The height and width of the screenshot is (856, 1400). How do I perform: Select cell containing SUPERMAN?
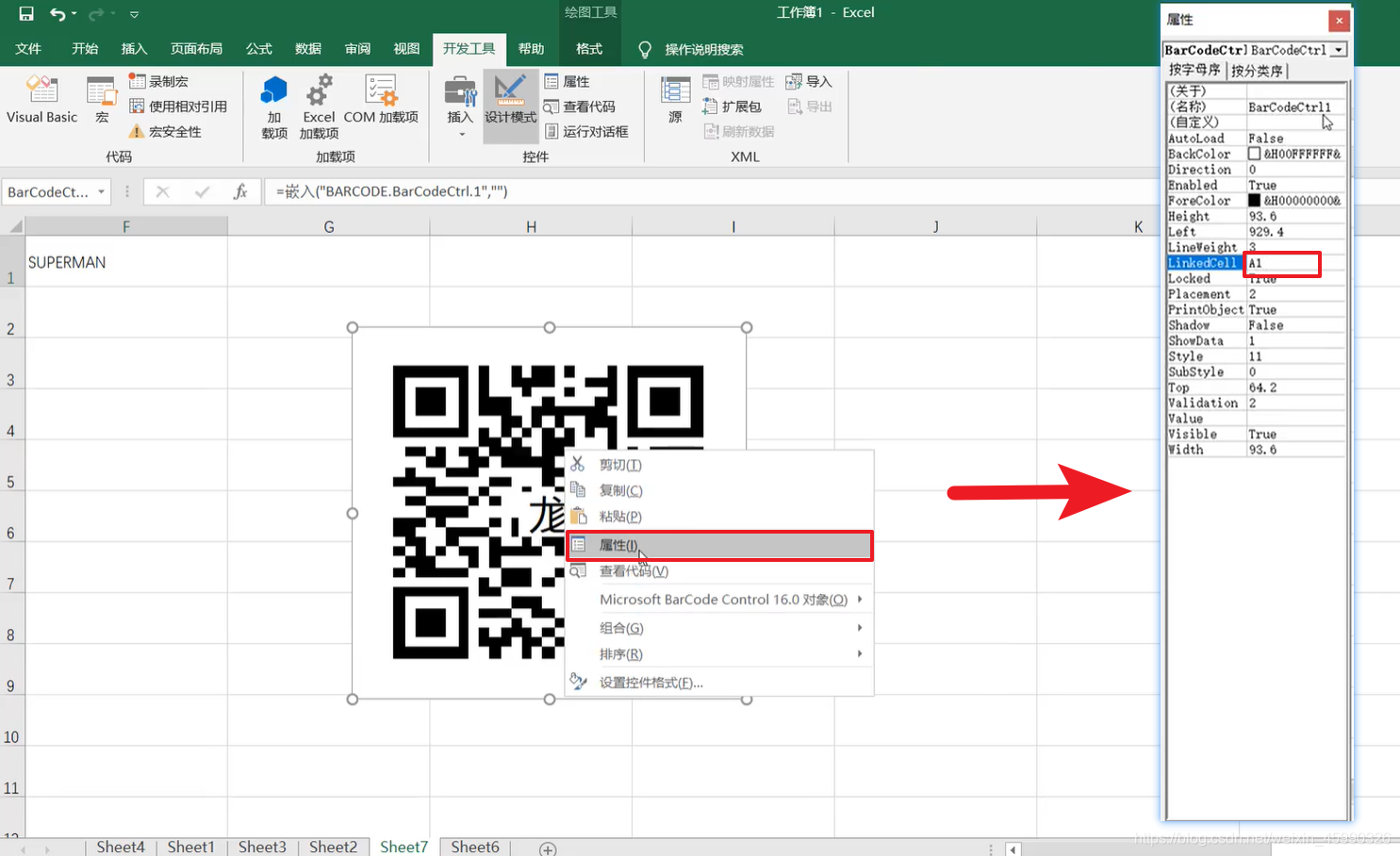(126, 262)
